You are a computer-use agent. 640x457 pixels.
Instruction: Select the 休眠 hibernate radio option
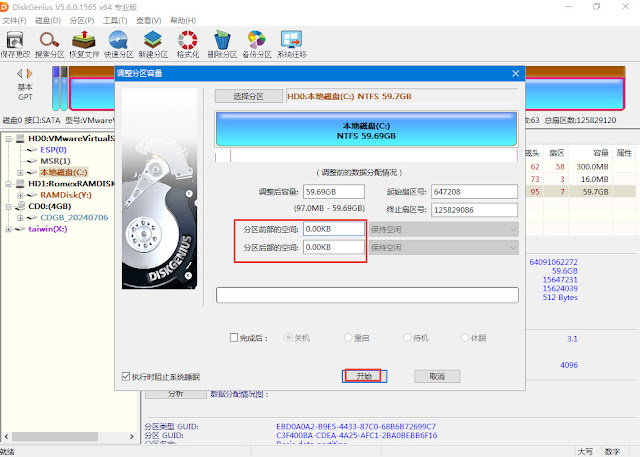(465, 337)
